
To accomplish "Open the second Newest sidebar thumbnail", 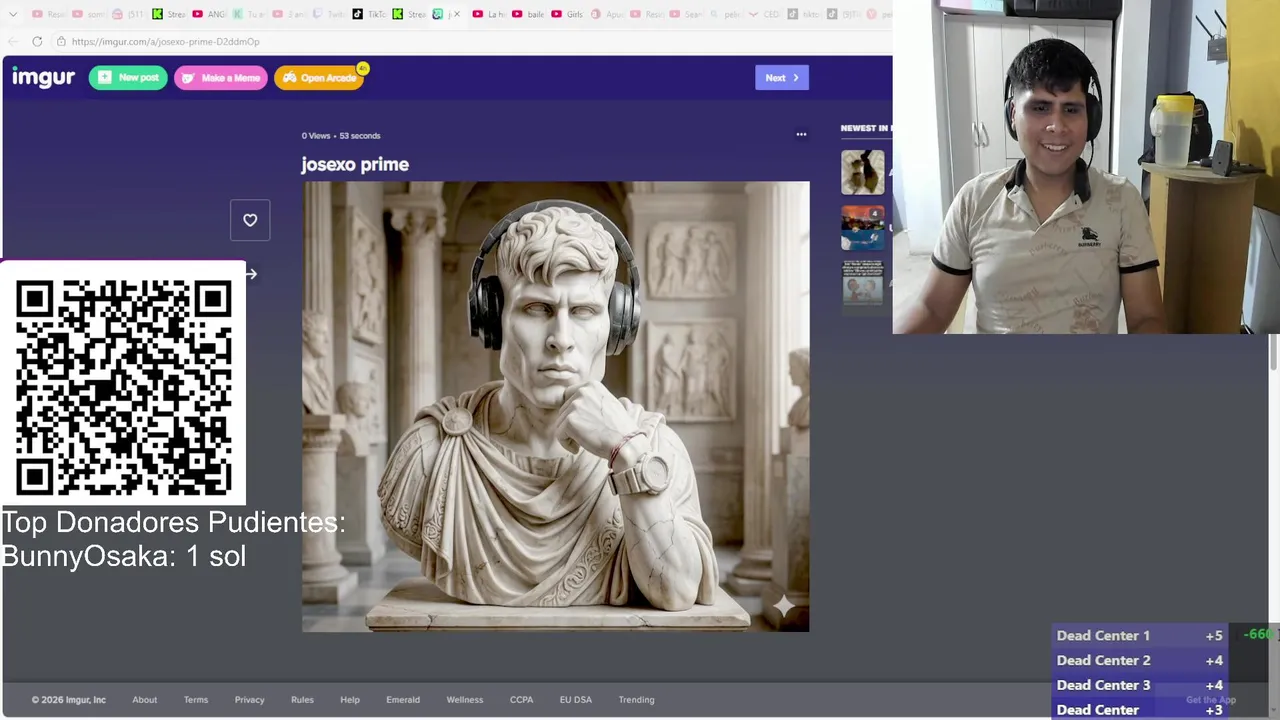I will pyautogui.click(x=862, y=228).
